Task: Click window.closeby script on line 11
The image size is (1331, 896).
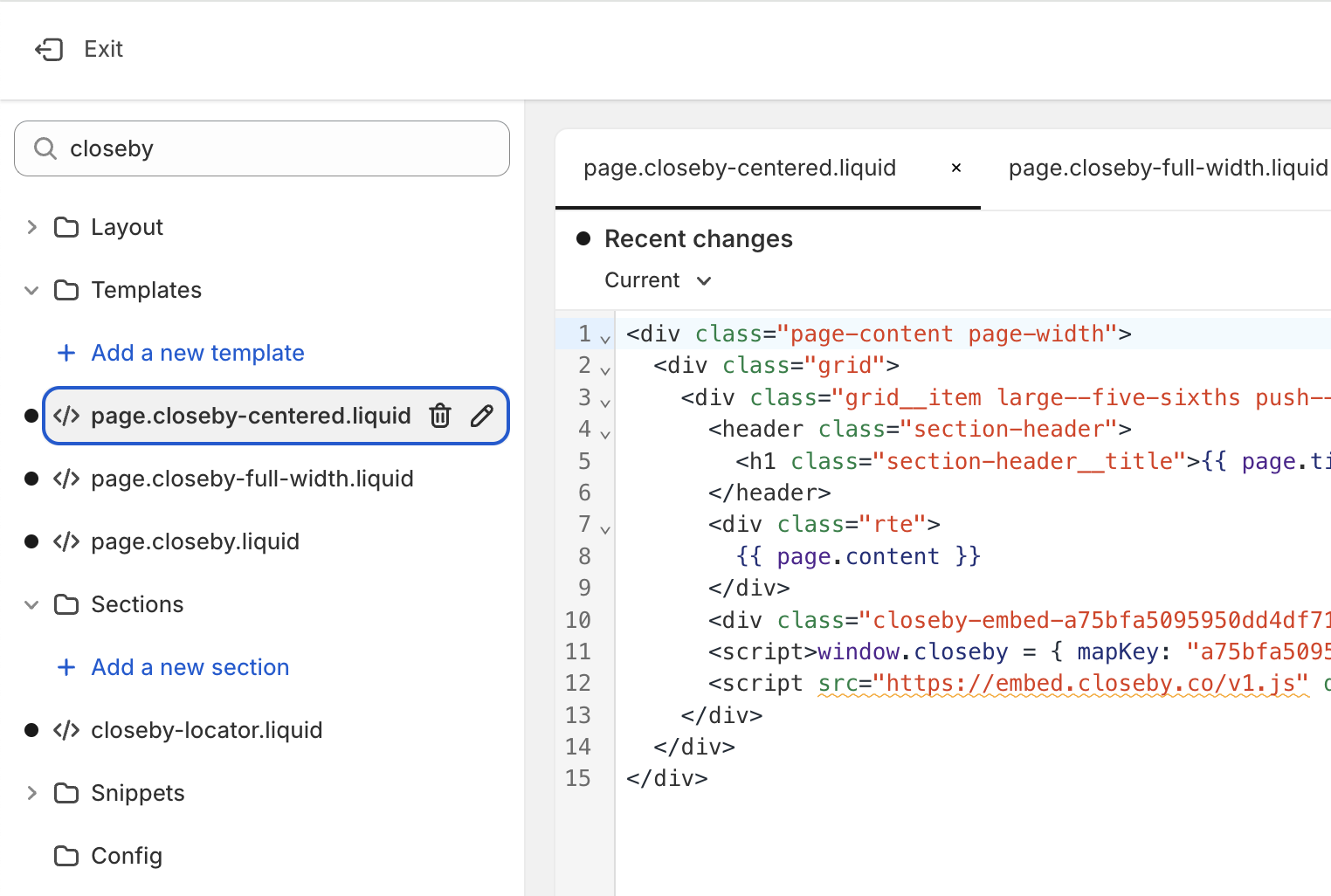Action: [913, 651]
